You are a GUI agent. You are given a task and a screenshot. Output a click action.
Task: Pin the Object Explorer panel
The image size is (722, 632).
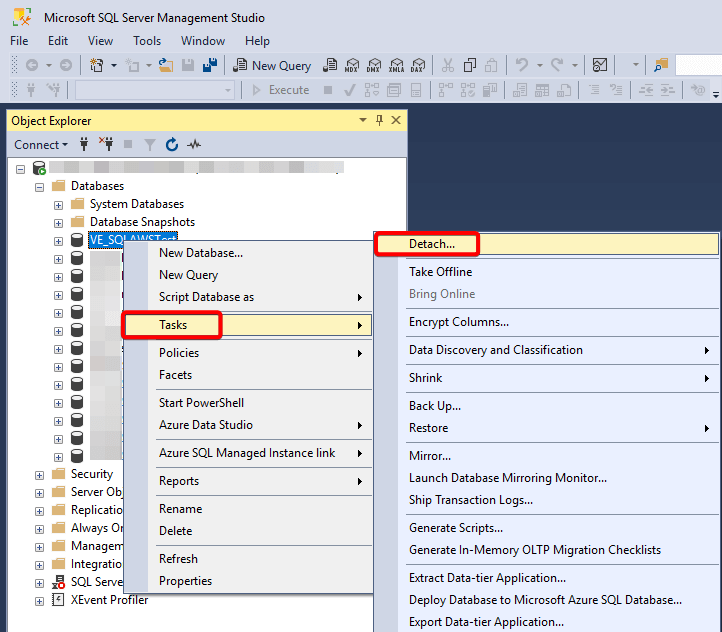379,121
